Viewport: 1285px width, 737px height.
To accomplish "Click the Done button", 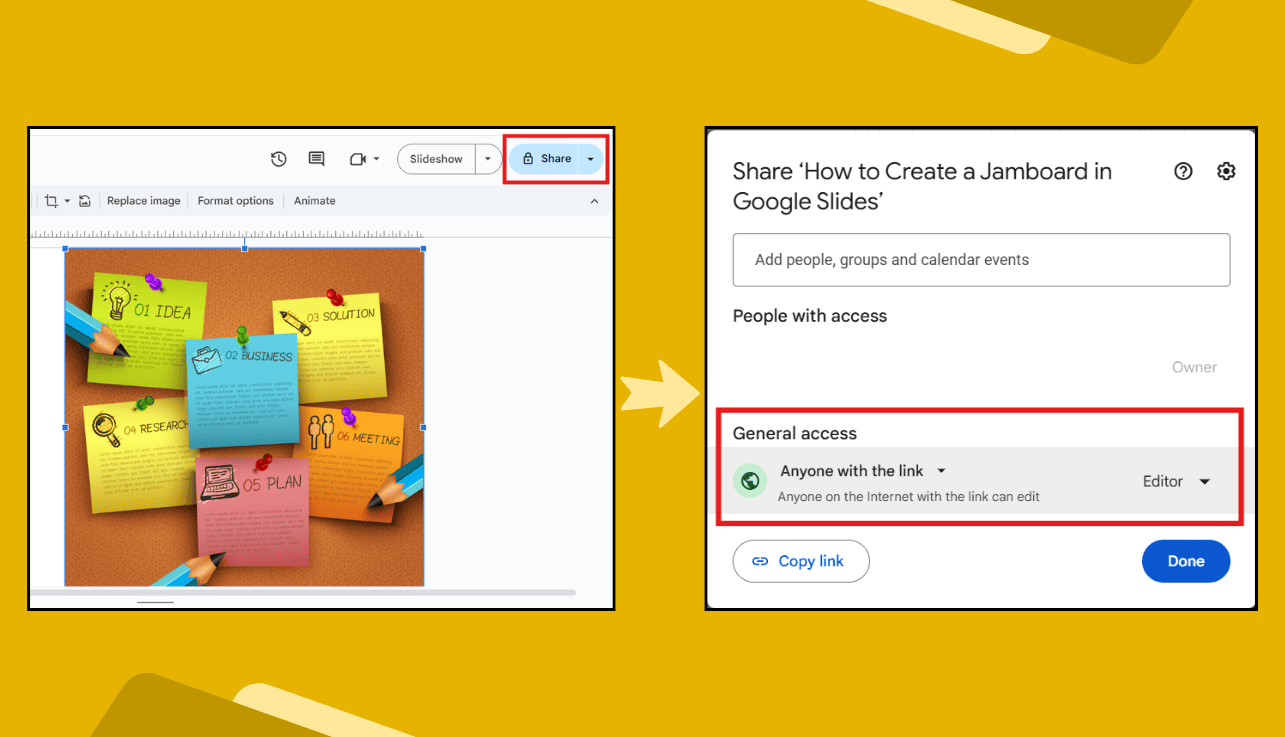I will coord(1186,561).
